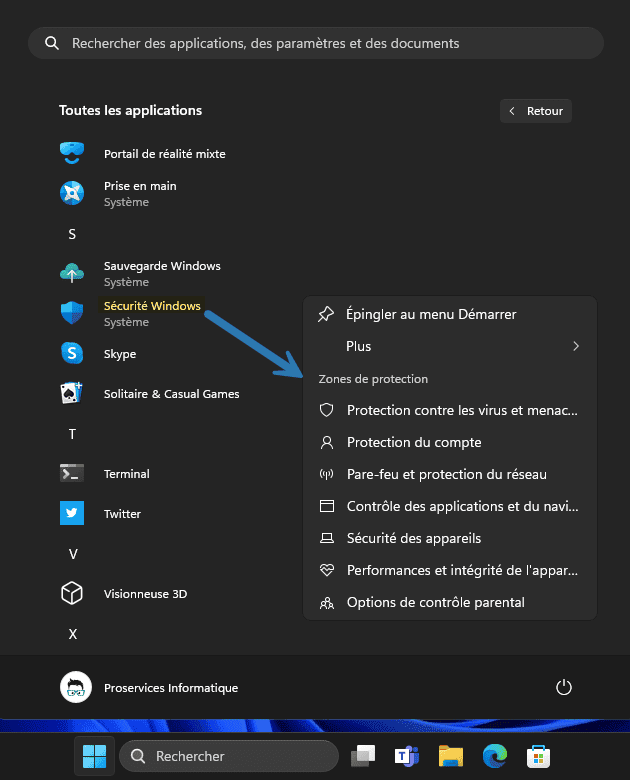This screenshot has height=780, width=630.
Task: Click the person icon for Protection du compte
Action: click(326, 442)
